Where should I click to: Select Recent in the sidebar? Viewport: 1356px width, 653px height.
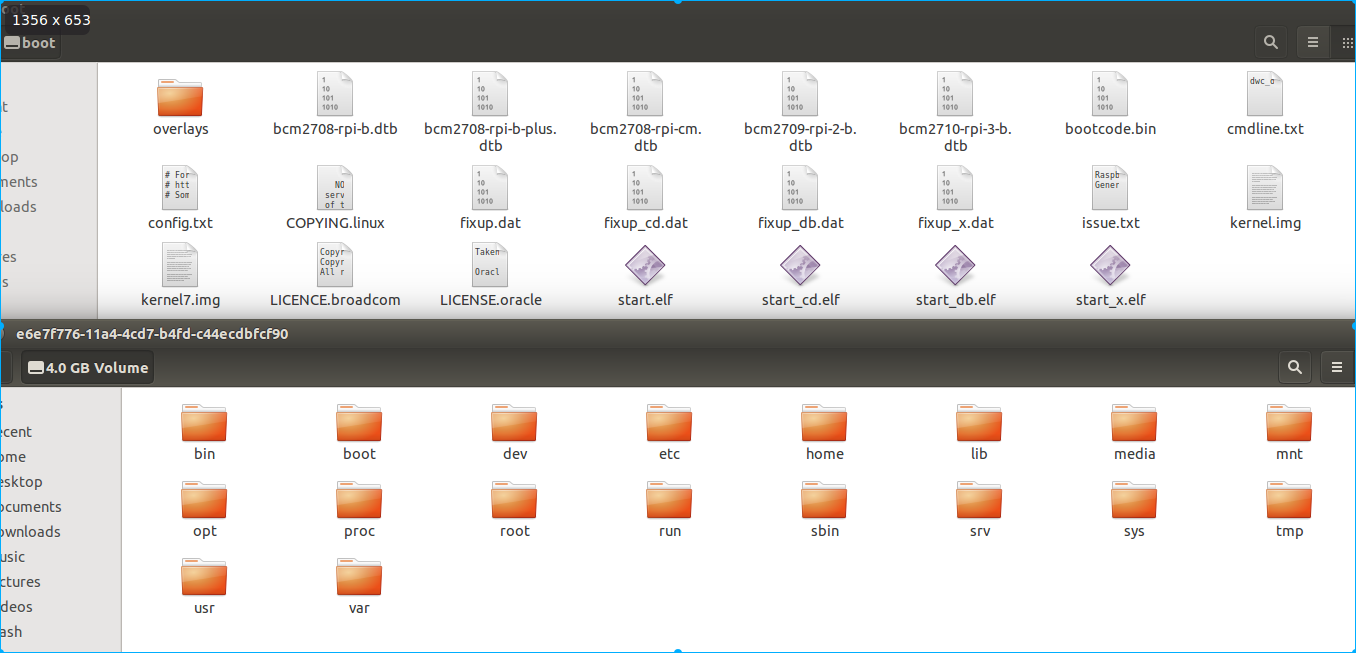[18, 431]
